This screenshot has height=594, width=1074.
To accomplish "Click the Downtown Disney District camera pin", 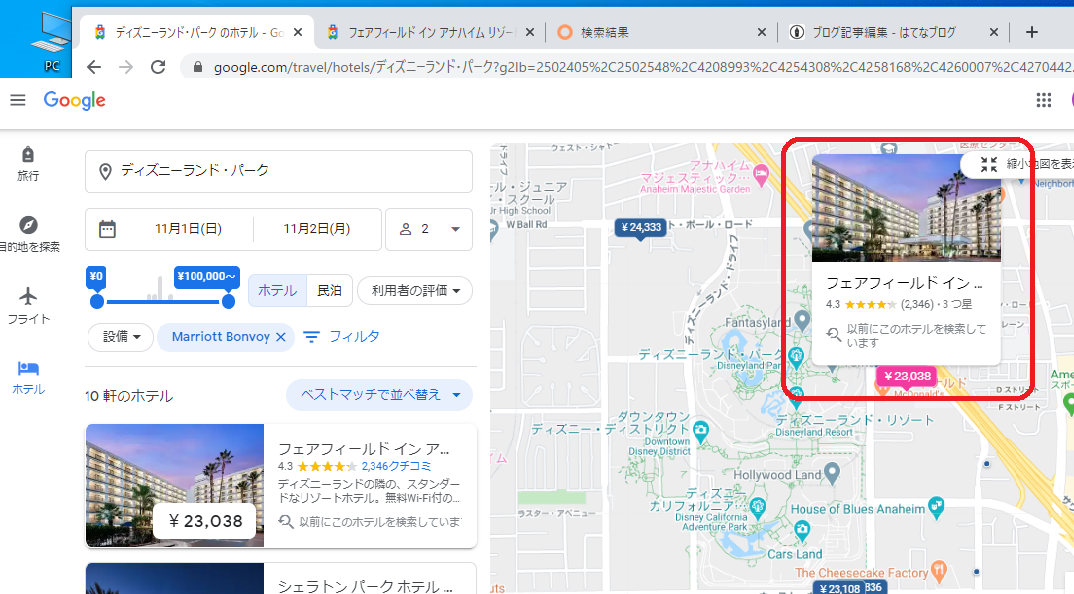I will pos(700,431).
